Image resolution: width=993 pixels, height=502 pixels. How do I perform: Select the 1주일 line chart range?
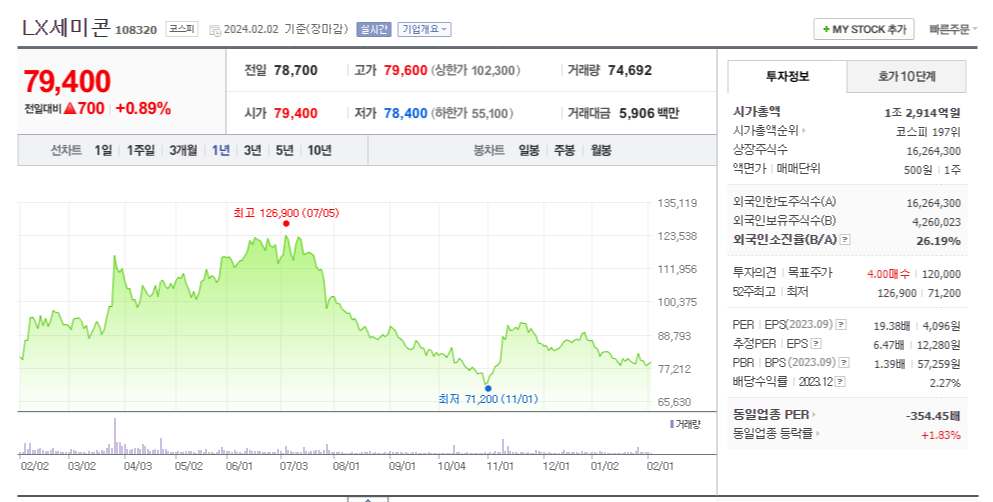pos(141,151)
